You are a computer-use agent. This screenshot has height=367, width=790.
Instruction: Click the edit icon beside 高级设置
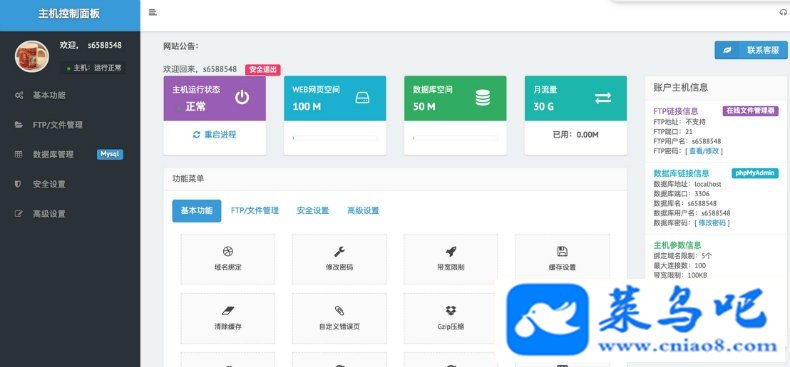click(x=19, y=214)
